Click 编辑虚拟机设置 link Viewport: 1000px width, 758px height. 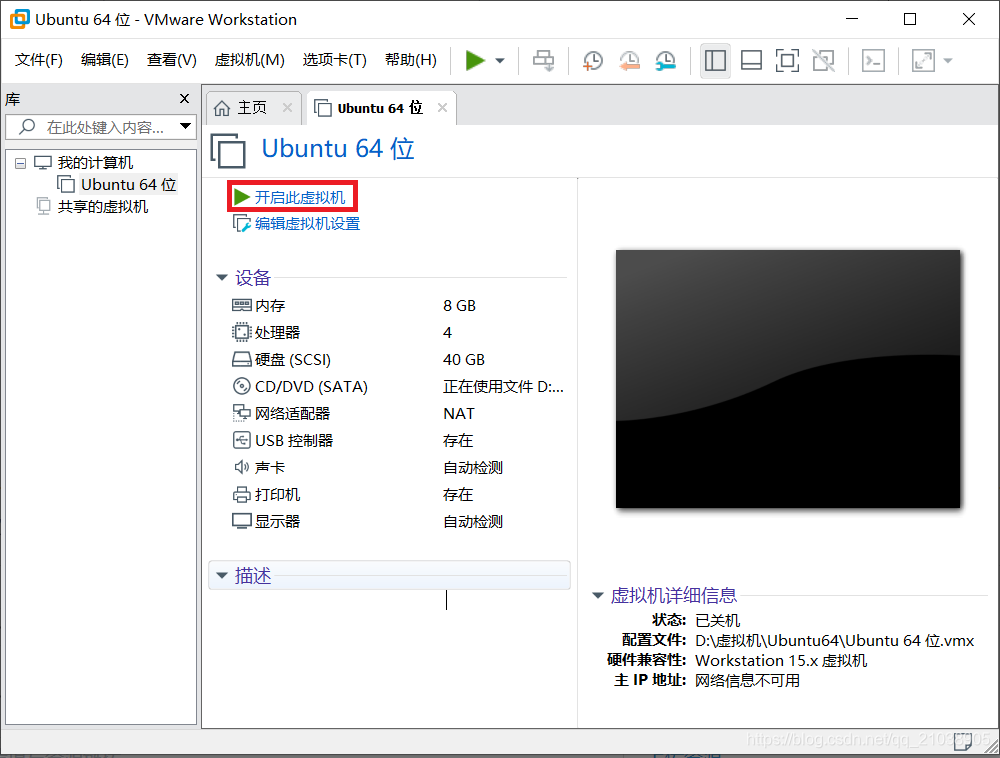pyautogui.click(x=307, y=224)
